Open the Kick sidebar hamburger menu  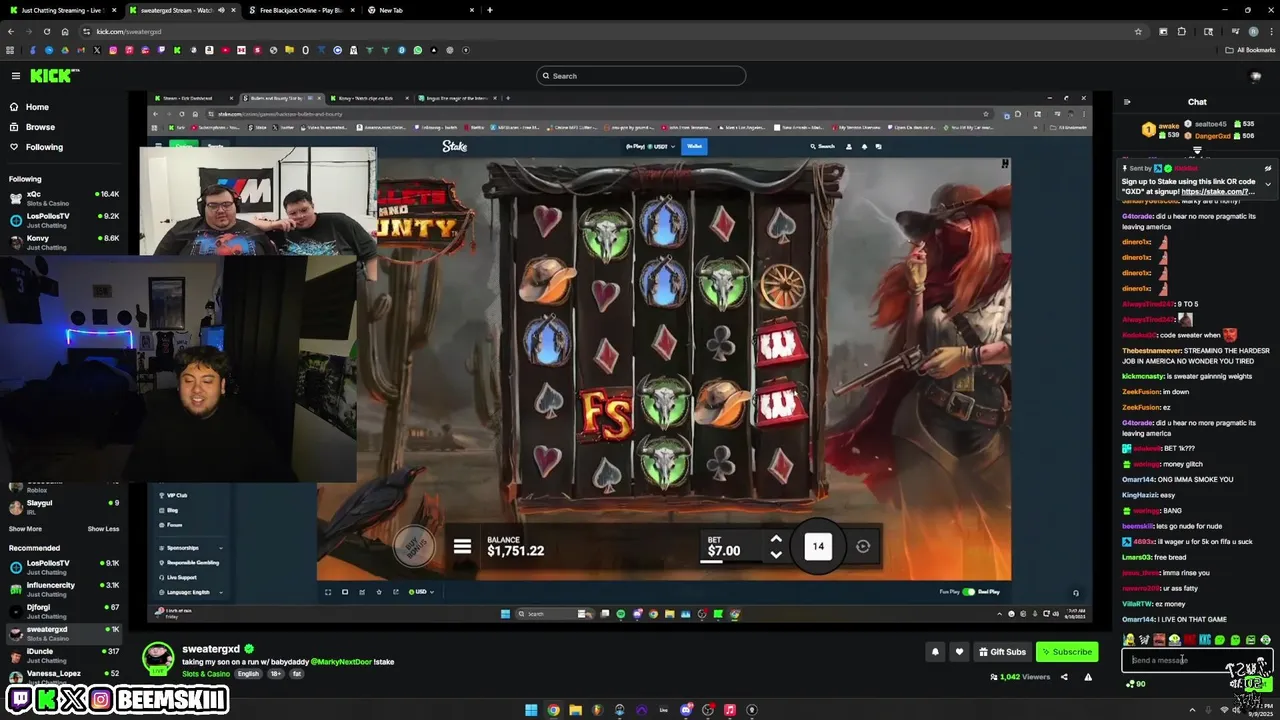coord(16,76)
